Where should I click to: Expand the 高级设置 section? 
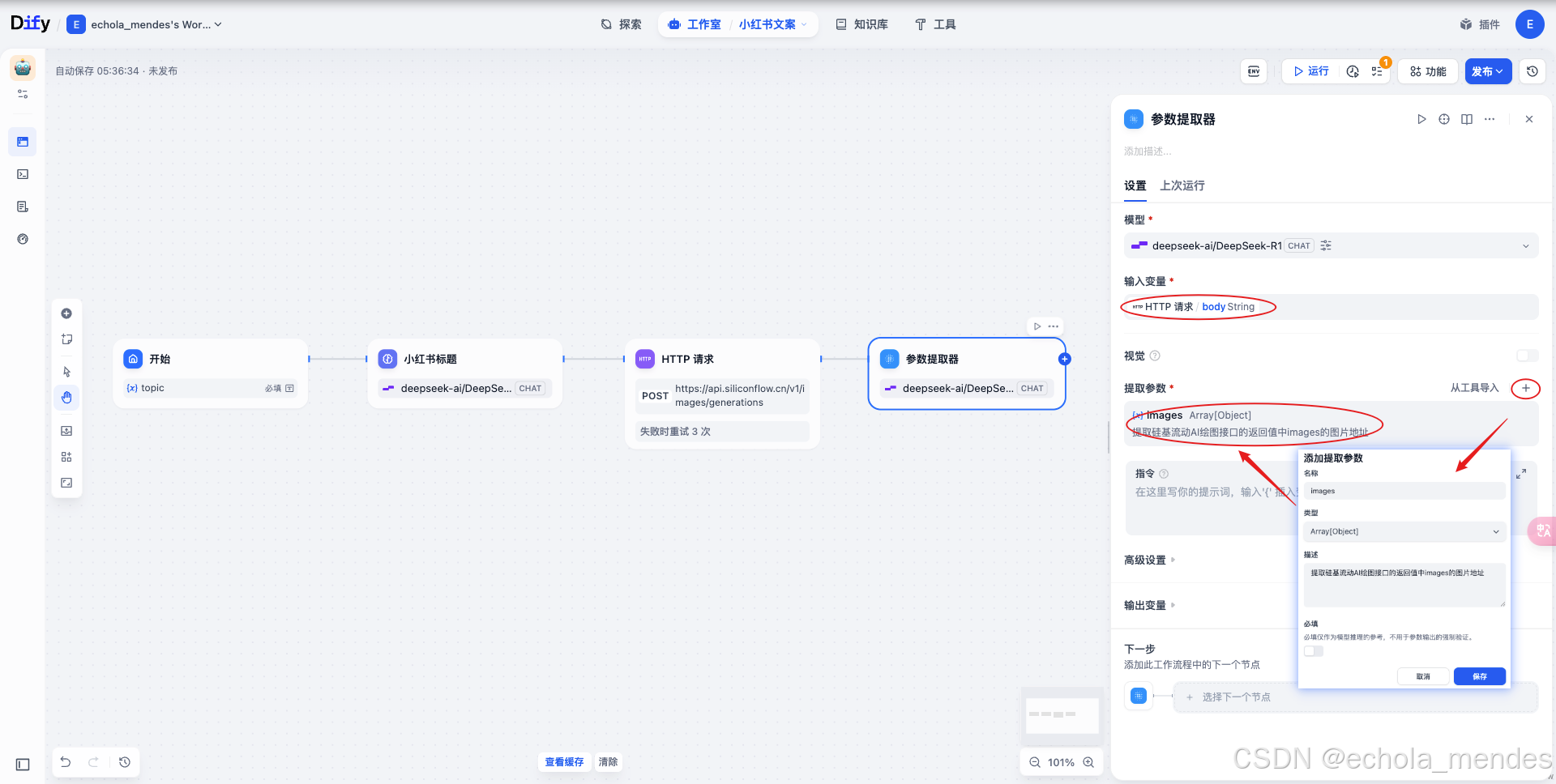tap(1150, 560)
